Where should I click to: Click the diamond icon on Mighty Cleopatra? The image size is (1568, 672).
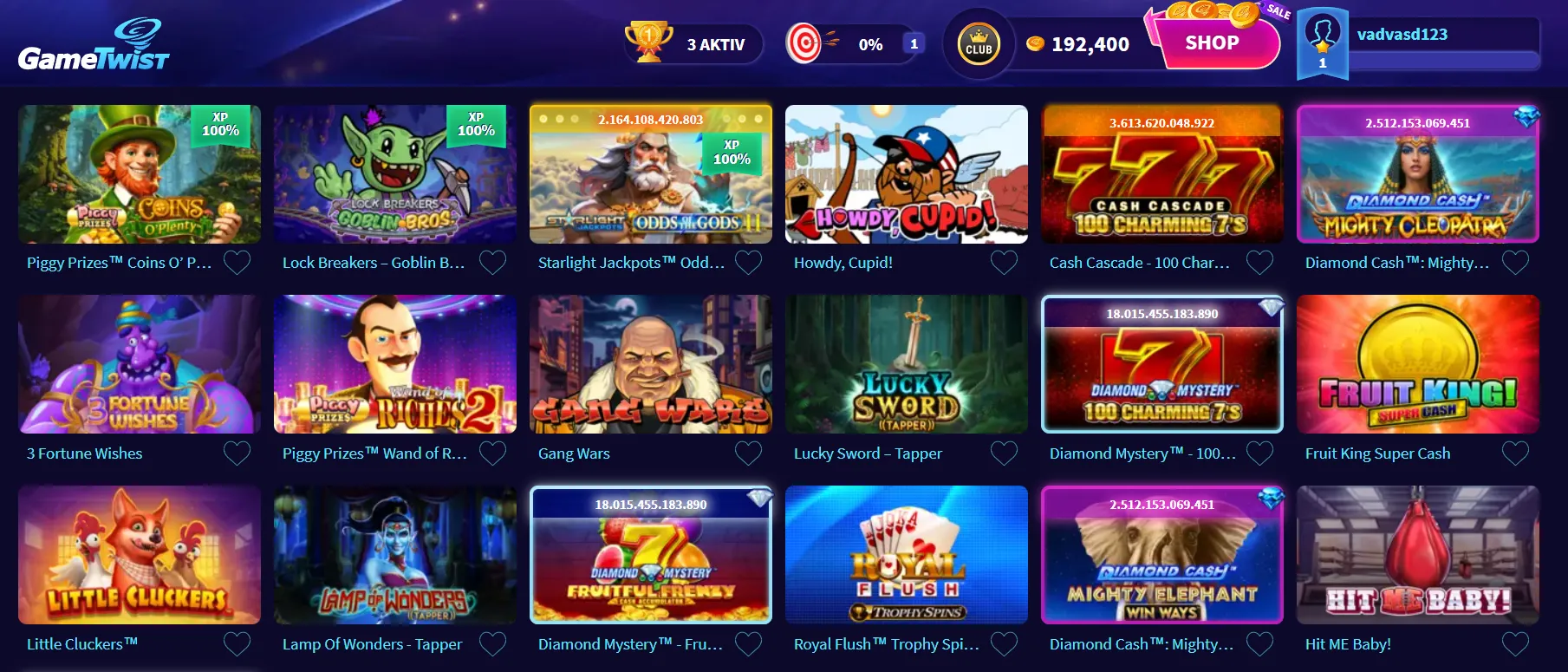click(1526, 117)
